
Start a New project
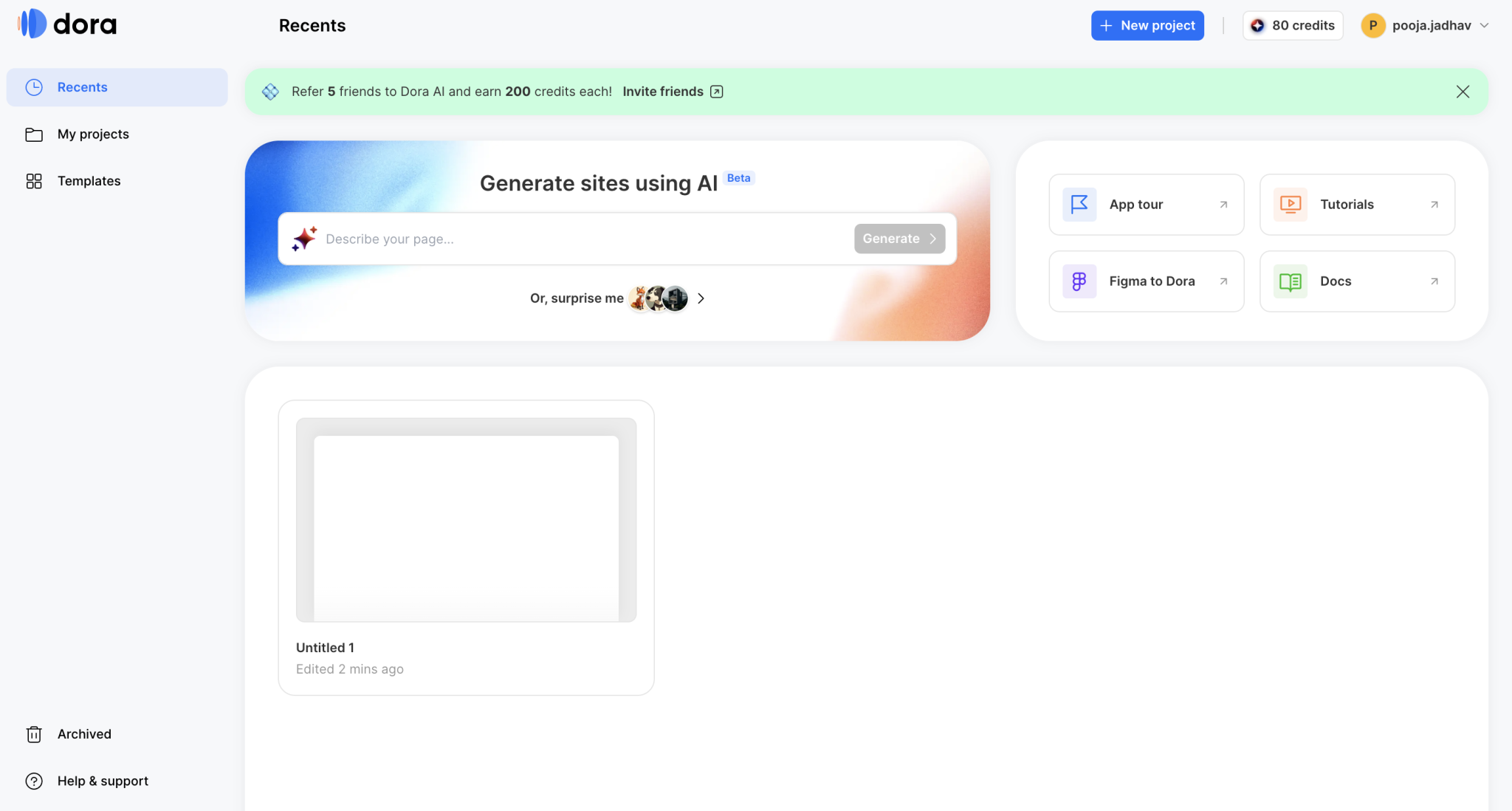point(1147,25)
